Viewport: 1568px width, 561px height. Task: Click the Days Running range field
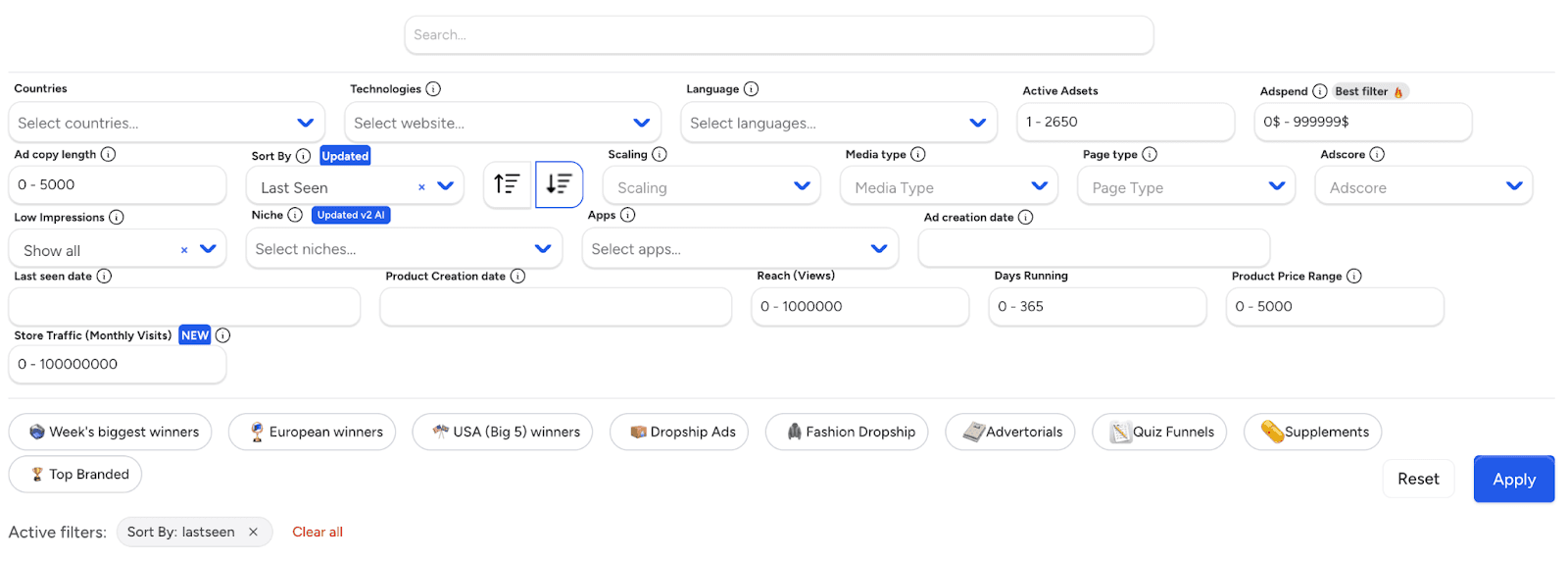coord(1097,306)
